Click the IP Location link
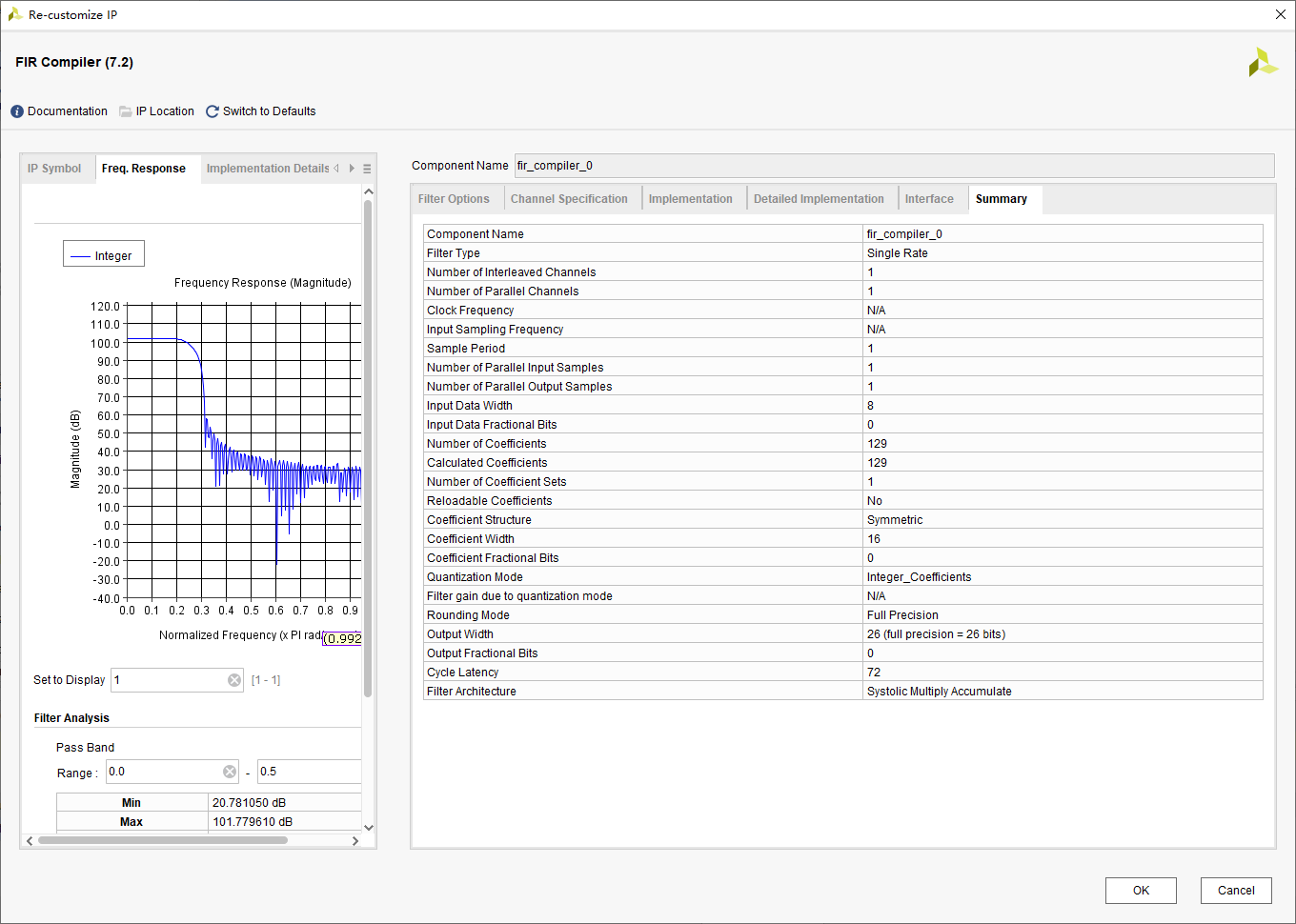The height and width of the screenshot is (924, 1296). (165, 111)
